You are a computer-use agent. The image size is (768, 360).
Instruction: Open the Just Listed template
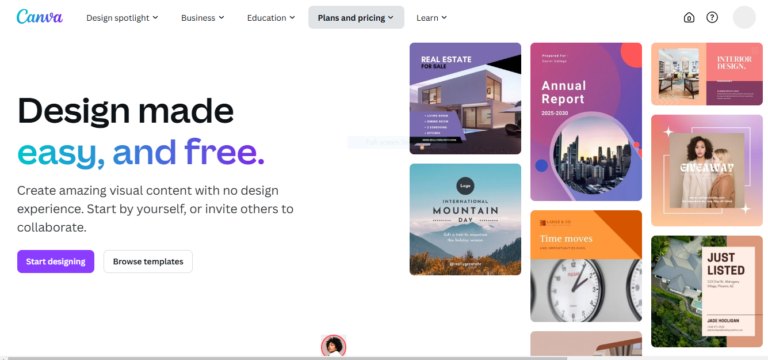tap(707, 291)
